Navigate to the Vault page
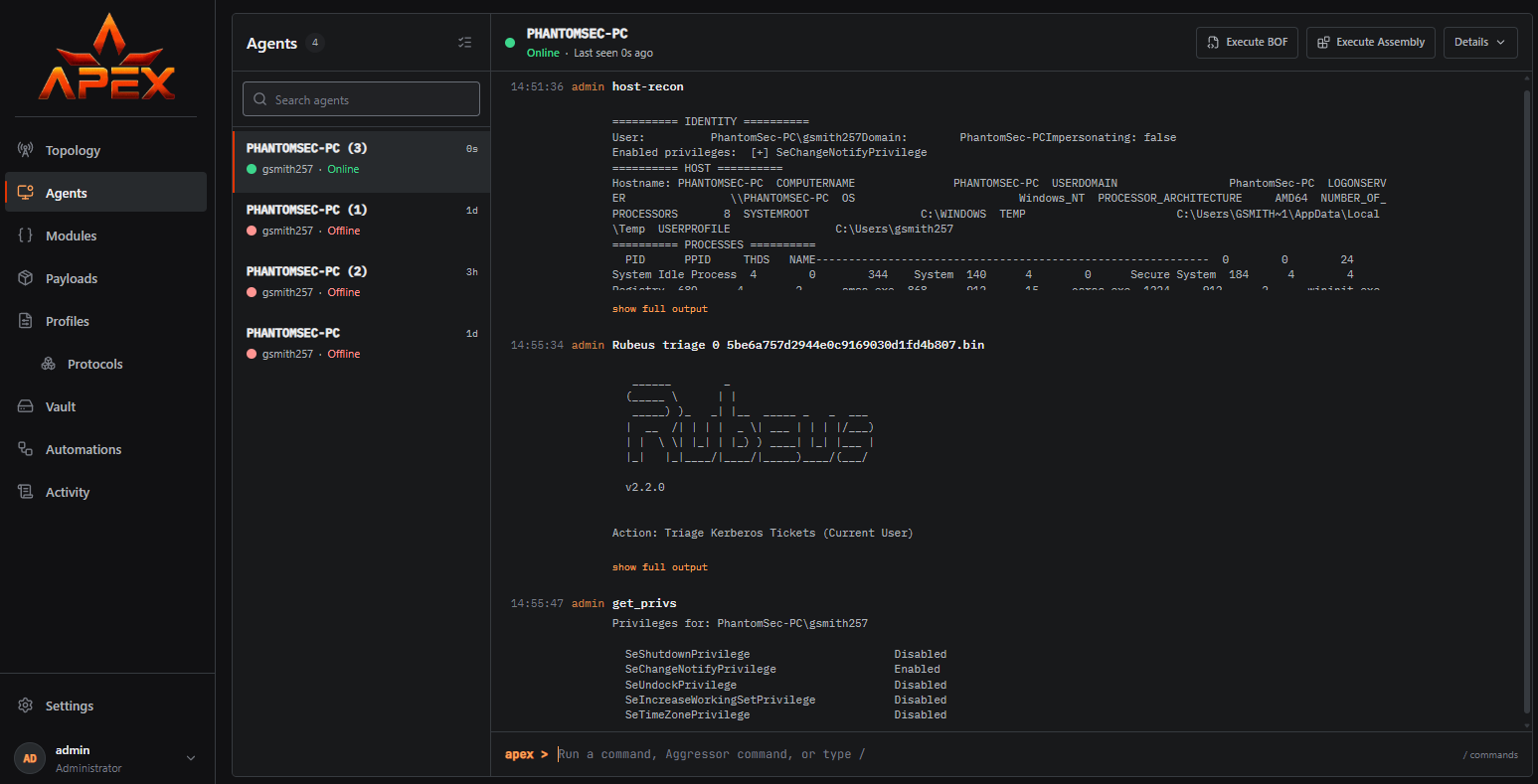Viewport: 1538px width, 784px height. (x=106, y=406)
